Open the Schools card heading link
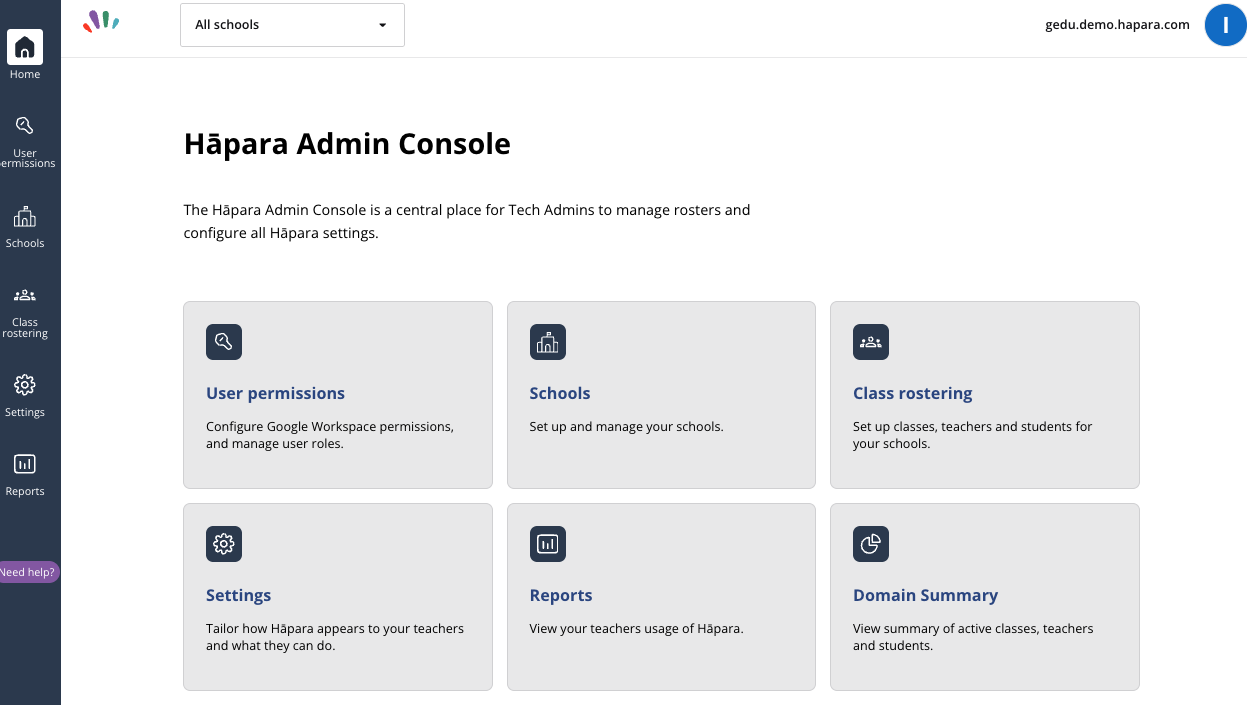Image resolution: width=1247 pixels, height=705 pixels. pos(560,393)
